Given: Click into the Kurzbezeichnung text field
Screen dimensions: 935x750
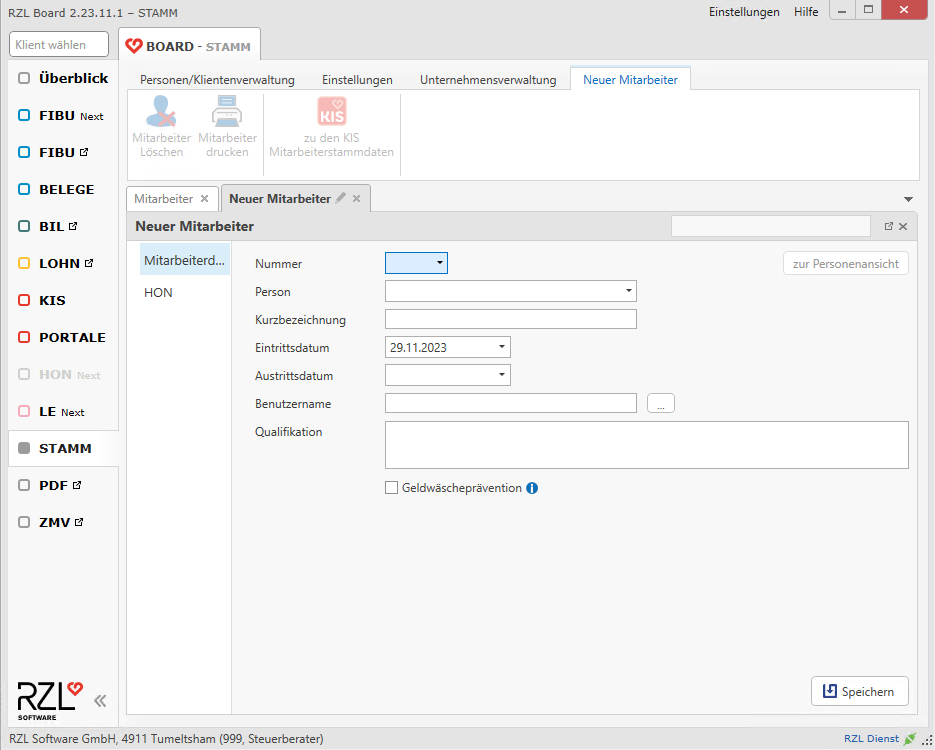Looking at the screenshot, I should 510,319.
